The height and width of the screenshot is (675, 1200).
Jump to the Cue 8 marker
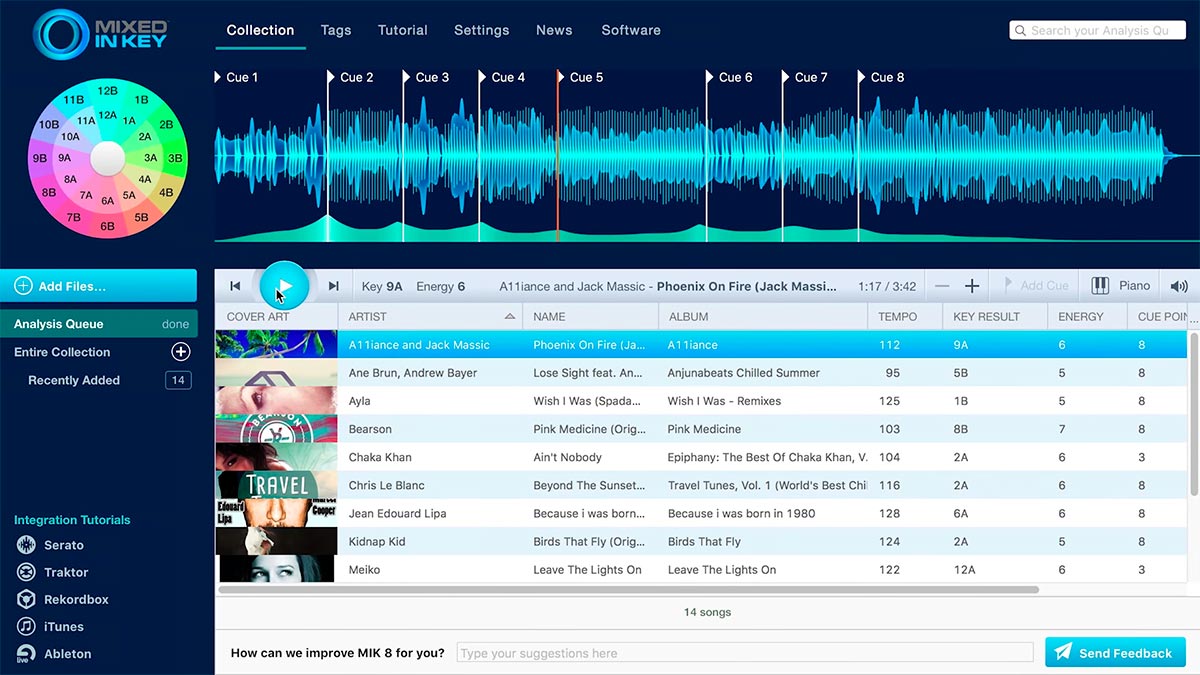tap(882, 77)
